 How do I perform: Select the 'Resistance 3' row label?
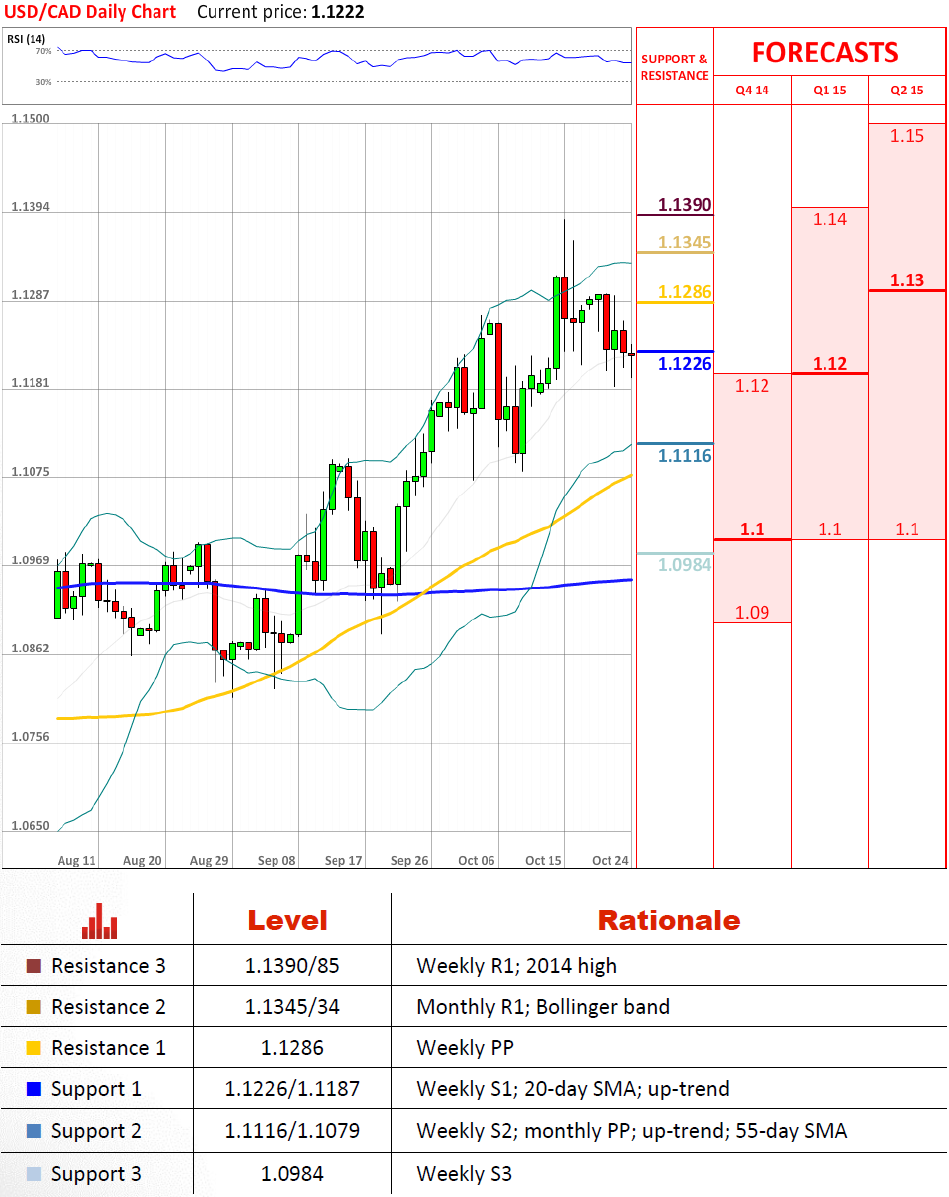coord(108,966)
